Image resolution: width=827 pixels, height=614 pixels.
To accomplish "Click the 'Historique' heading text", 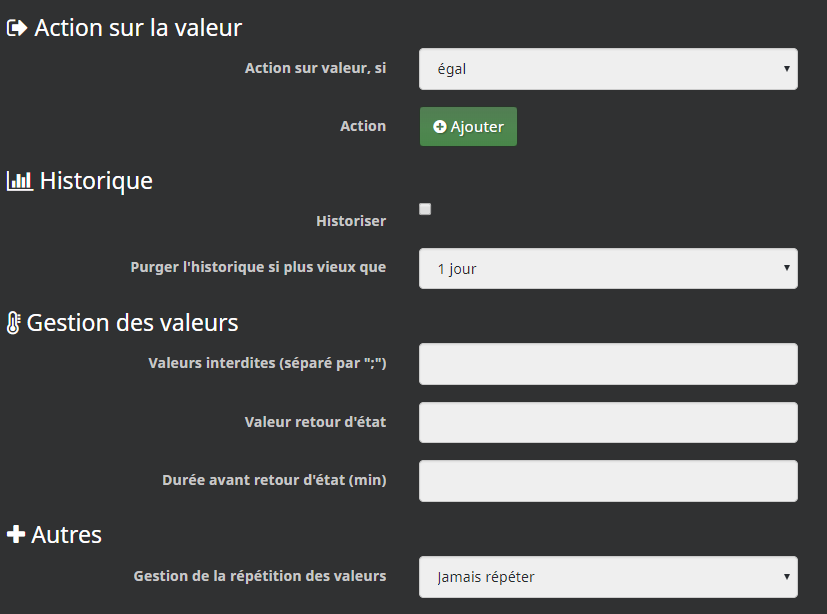I will pos(96,181).
